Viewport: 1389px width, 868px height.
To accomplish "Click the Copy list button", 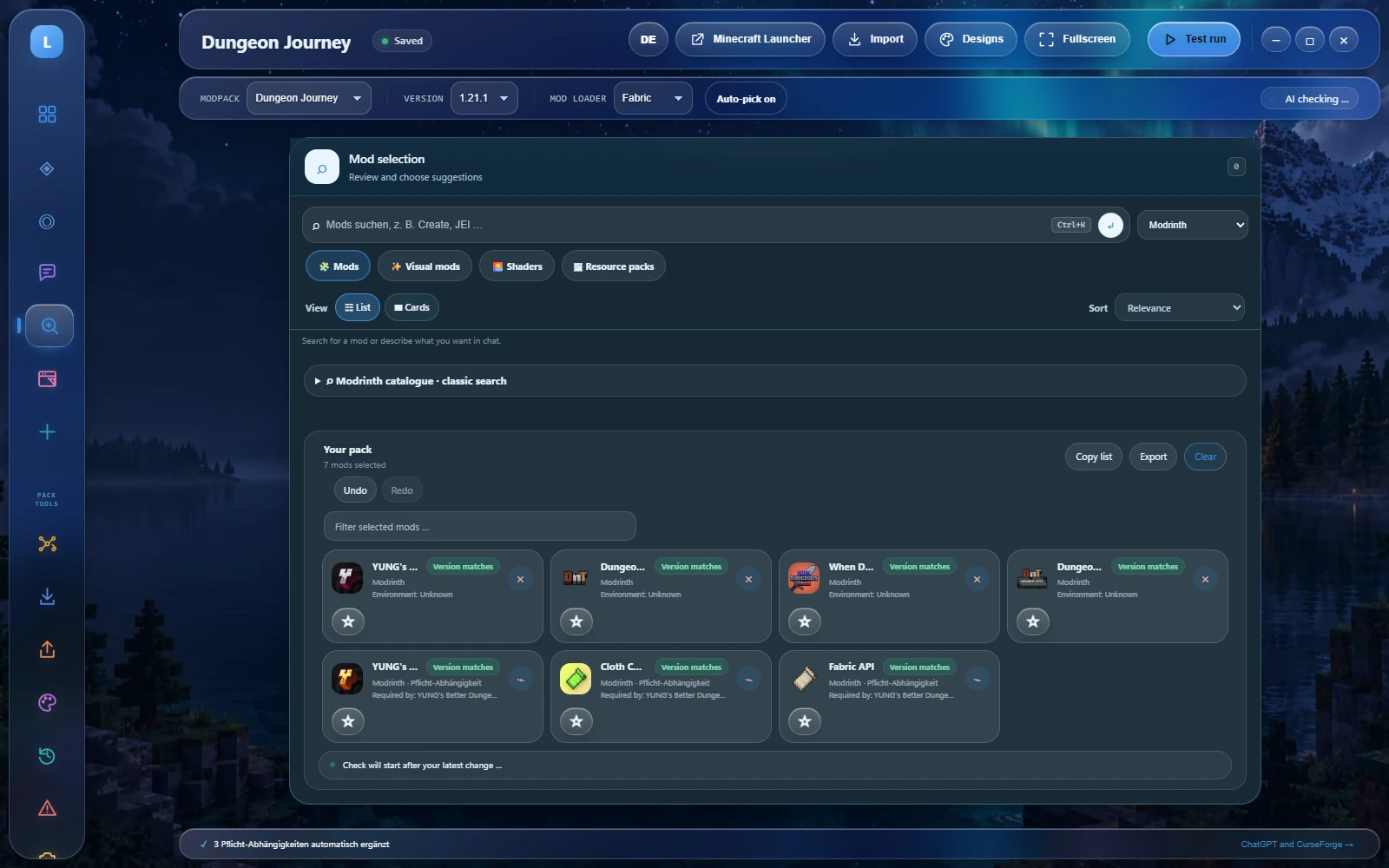I will tap(1094, 457).
